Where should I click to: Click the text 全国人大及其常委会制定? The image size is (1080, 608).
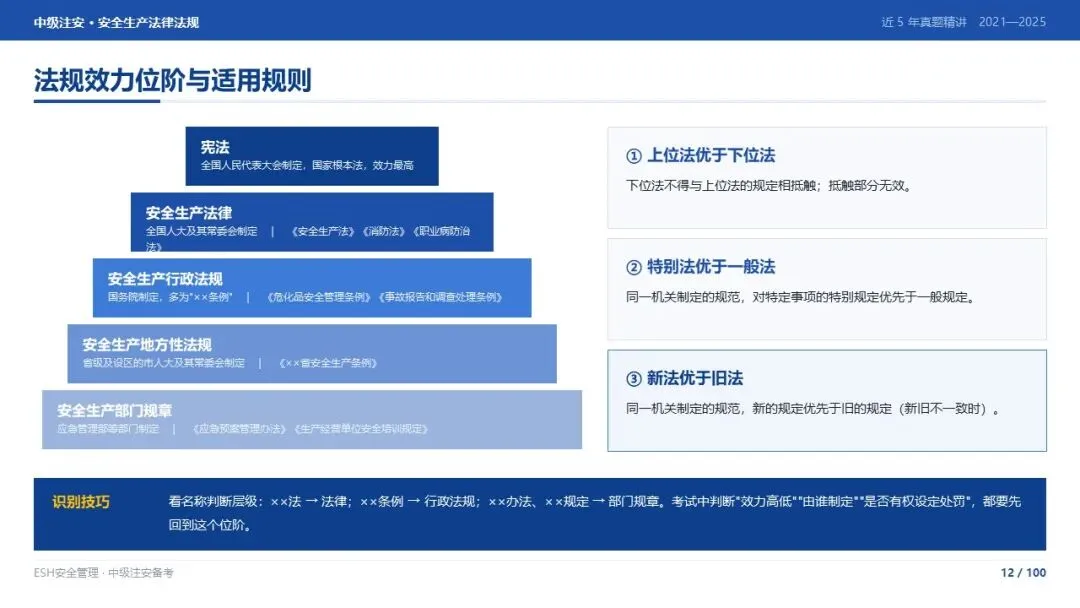tap(201, 231)
